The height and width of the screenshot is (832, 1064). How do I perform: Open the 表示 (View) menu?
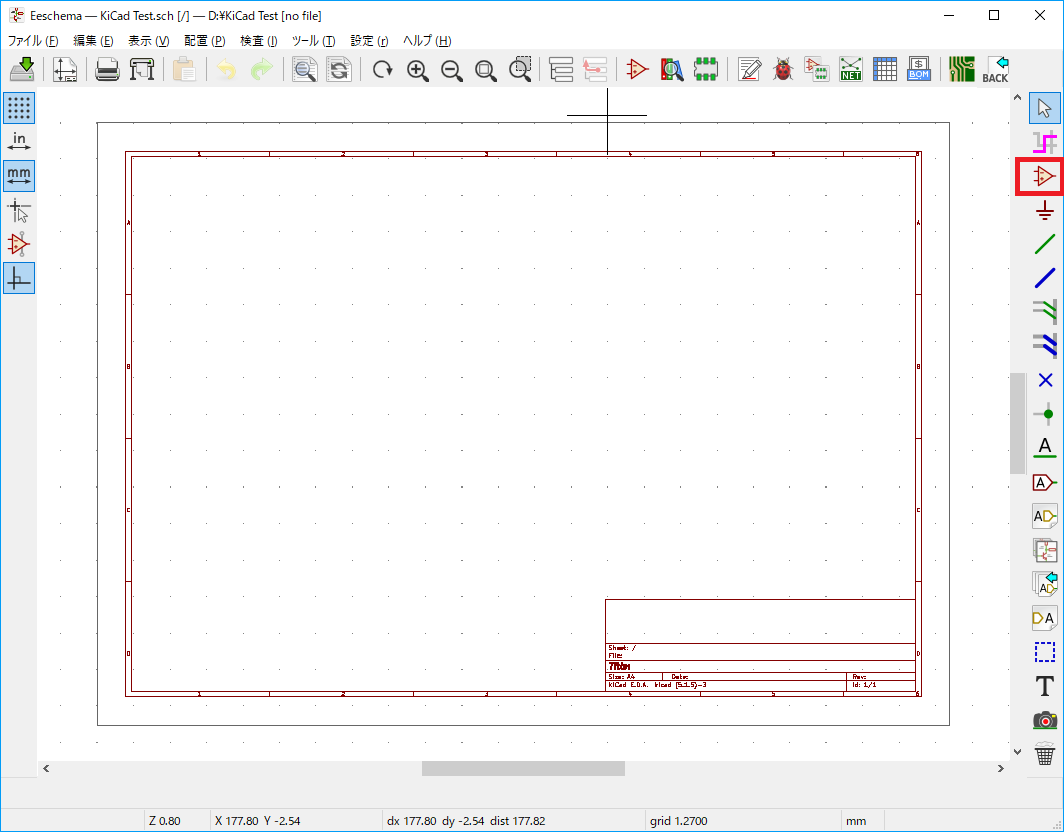[149, 41]
